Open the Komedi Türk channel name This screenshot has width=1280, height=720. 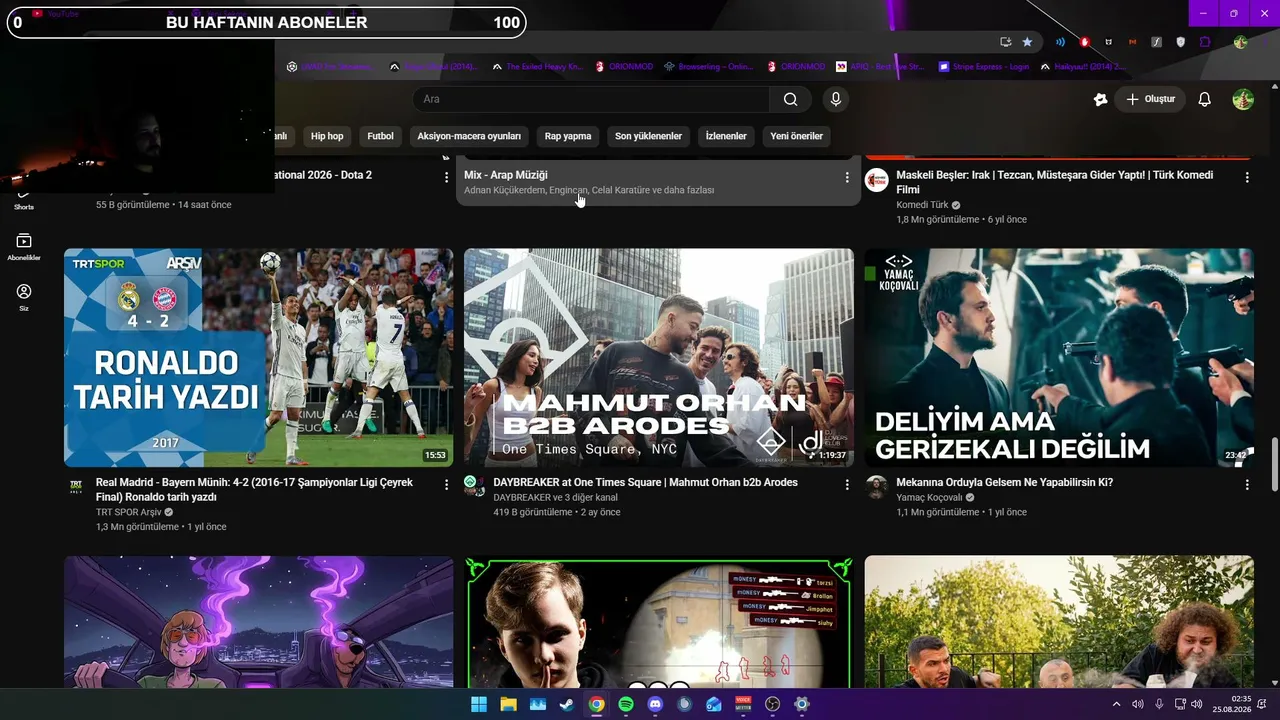point(922,205)
